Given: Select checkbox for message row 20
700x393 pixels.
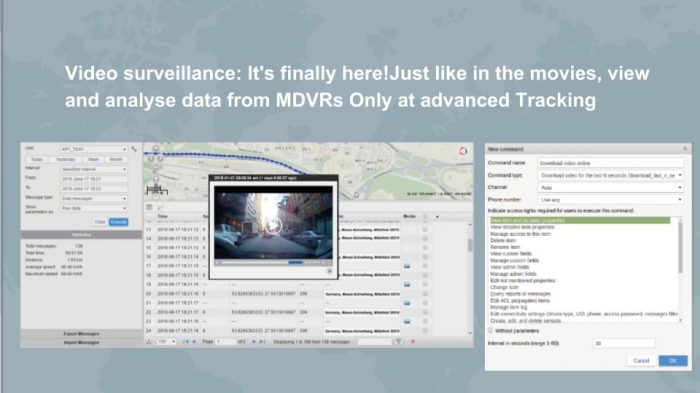Looking at the screenshot, I should 425,294.
